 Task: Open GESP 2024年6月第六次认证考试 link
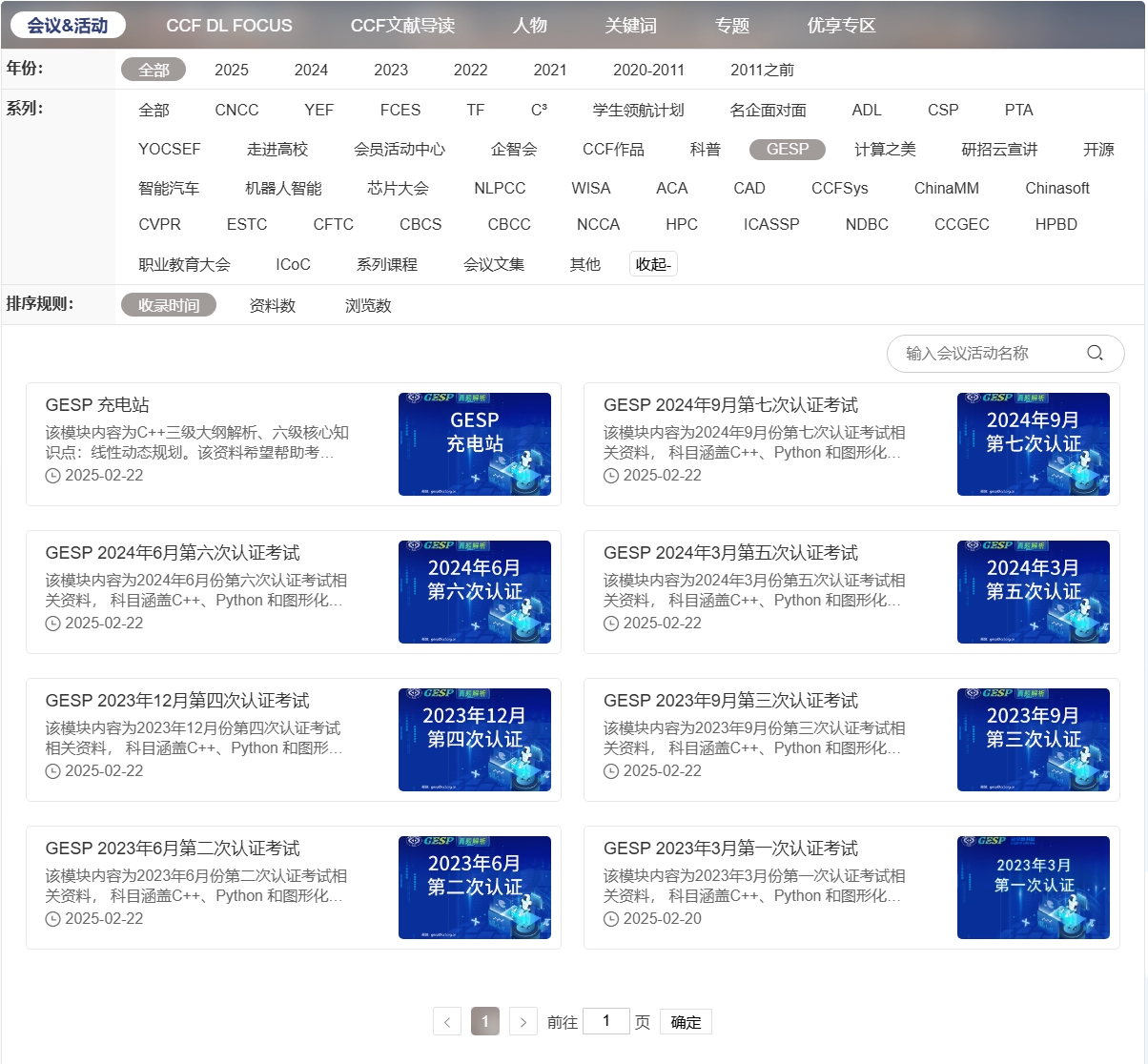pos(173,553)
